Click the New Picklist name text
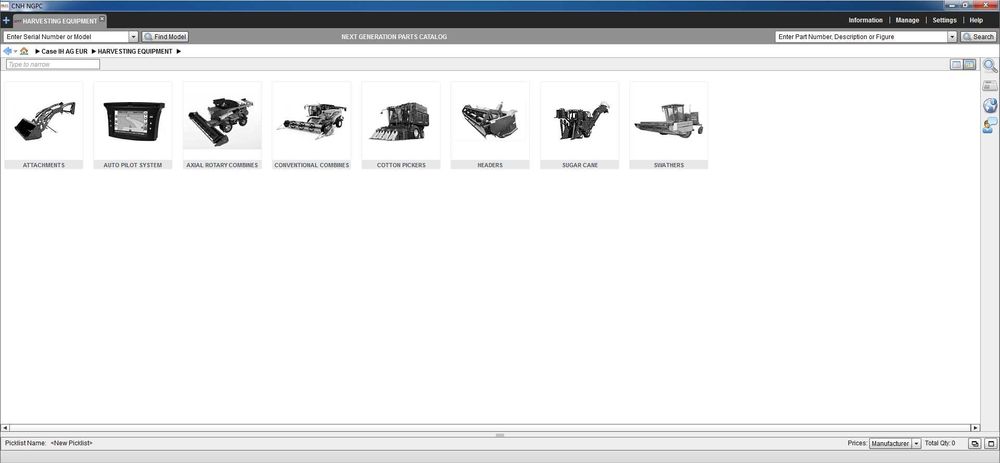Image resolution: width=1000 pixels, height=463 pixels. tap(71, 443)
